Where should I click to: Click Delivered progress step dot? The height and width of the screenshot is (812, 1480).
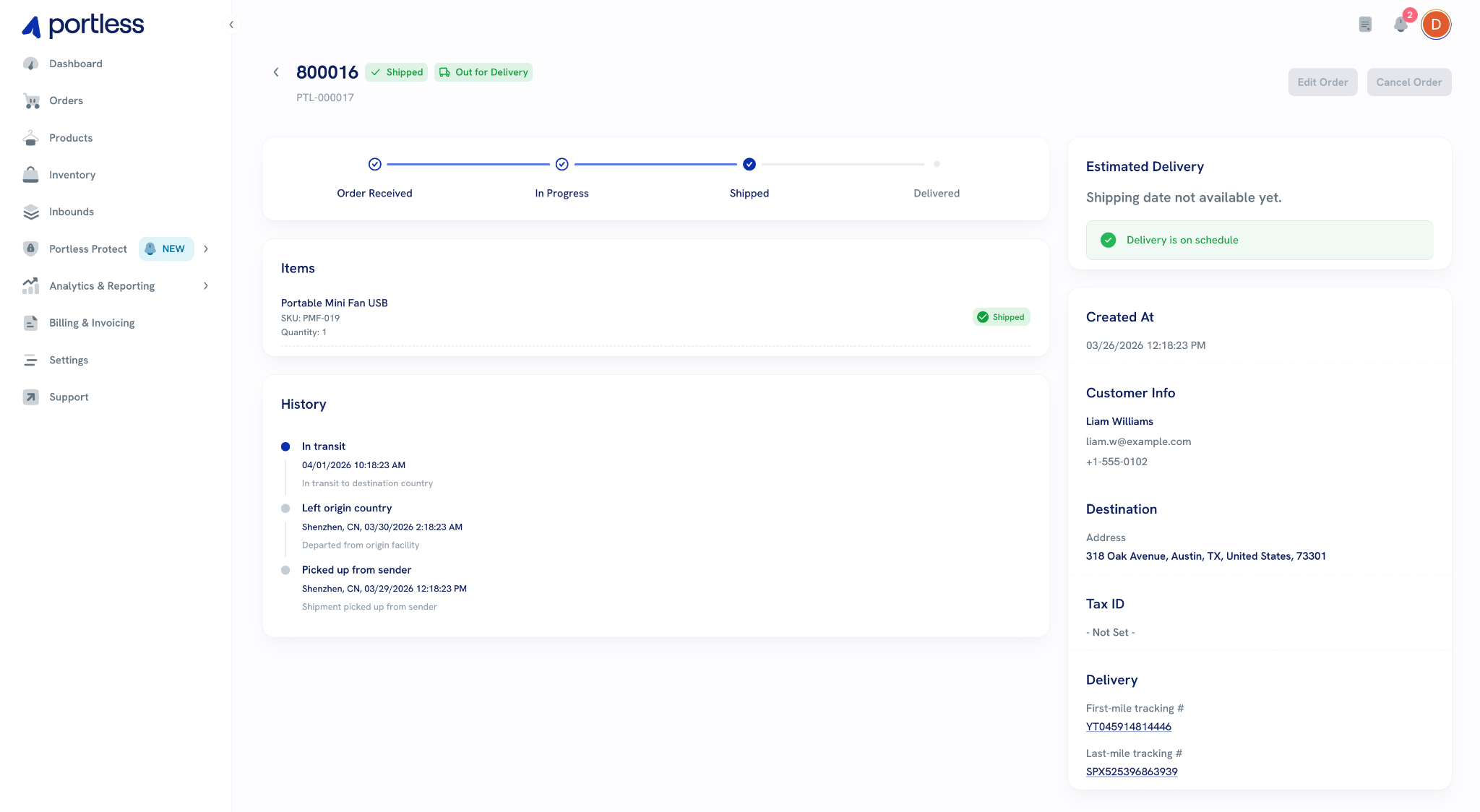click(937, 164)
